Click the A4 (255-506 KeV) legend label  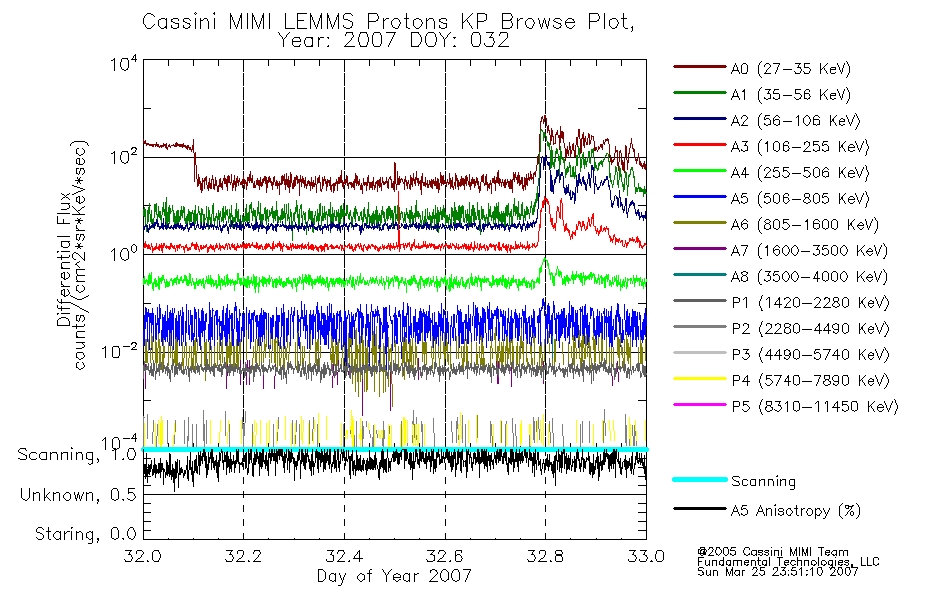(x=800, y=173)
